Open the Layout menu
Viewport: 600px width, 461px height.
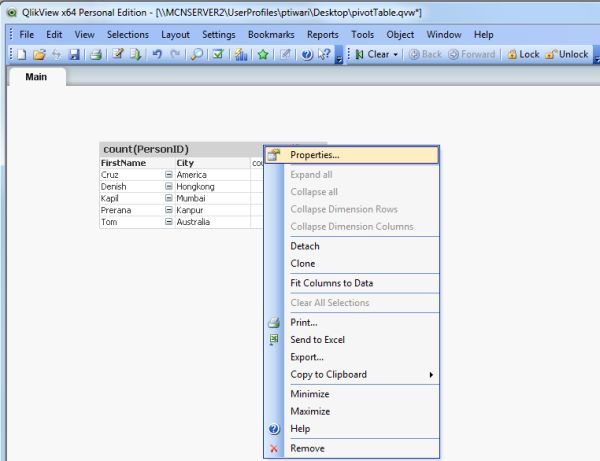[x=175, y=34]
